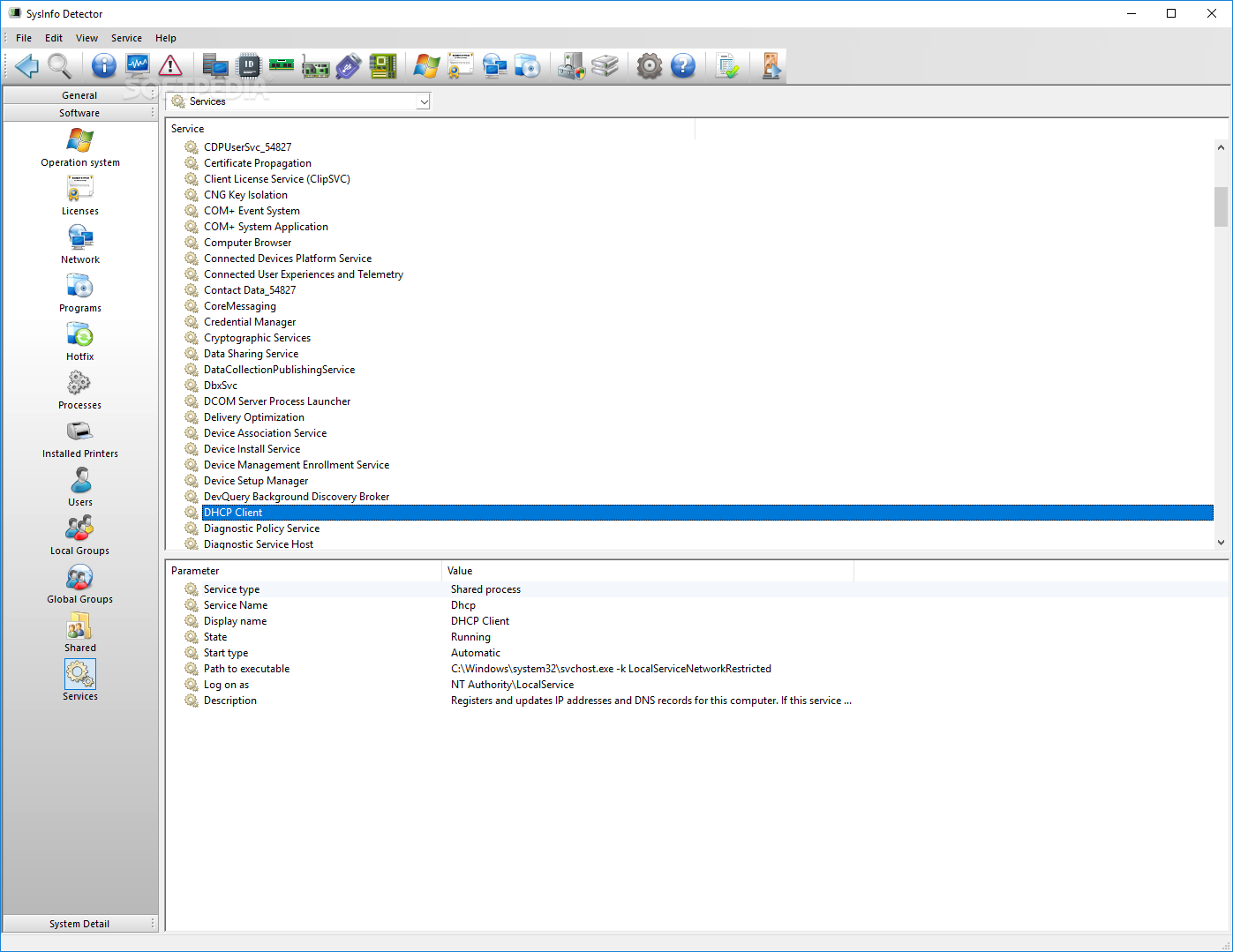Screen dimensions: 1233x952
Task: Collapse the Software sidebar section
Action: [79, 113]
